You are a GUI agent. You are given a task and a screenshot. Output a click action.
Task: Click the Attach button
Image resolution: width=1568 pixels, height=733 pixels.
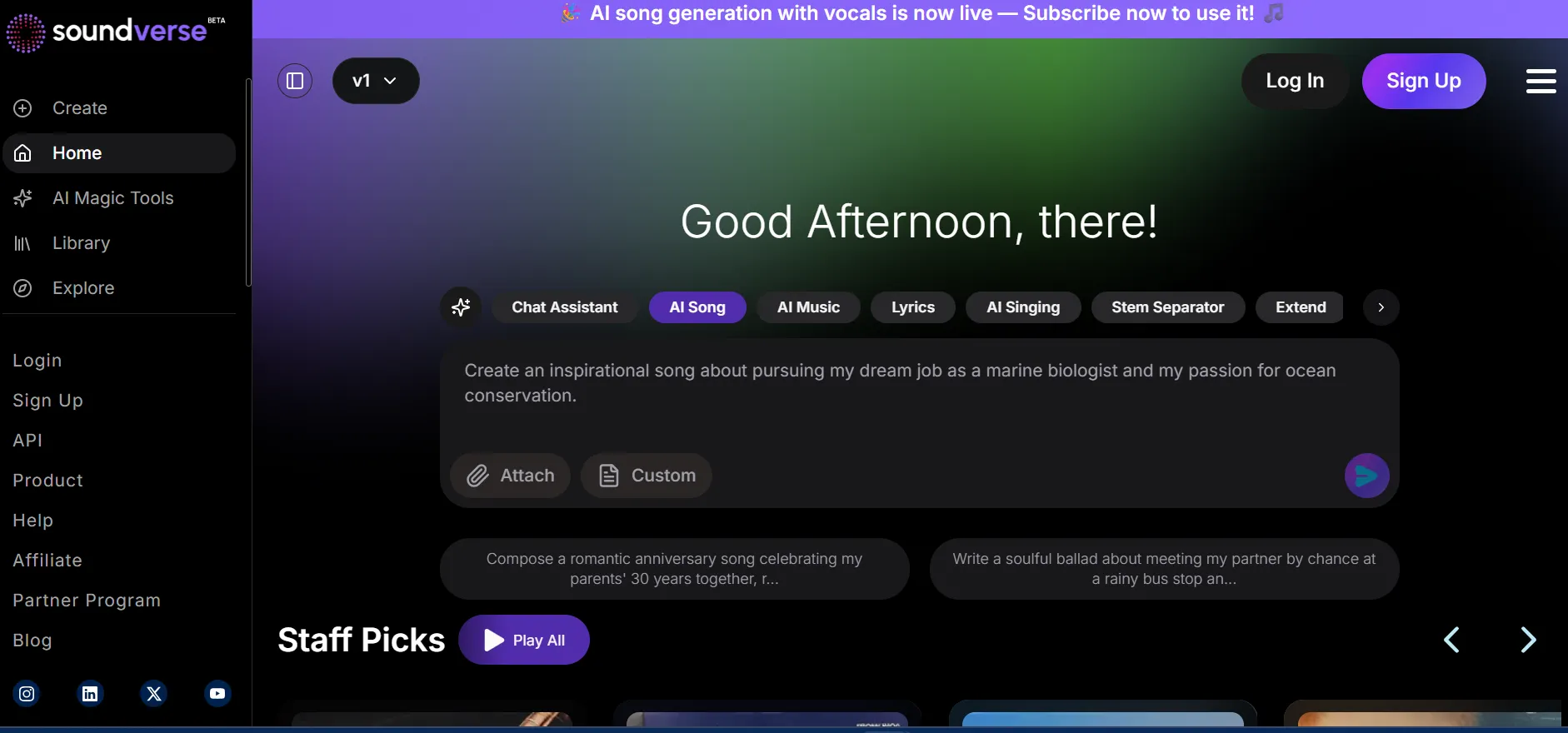pyautogui.click(x=510, y=476)
